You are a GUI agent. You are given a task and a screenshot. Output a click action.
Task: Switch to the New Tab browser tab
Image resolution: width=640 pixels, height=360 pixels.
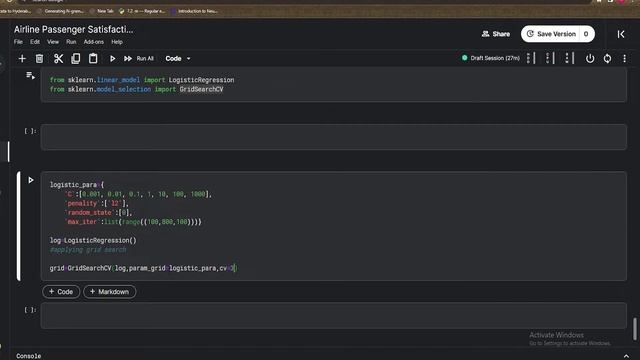[102, 11]
